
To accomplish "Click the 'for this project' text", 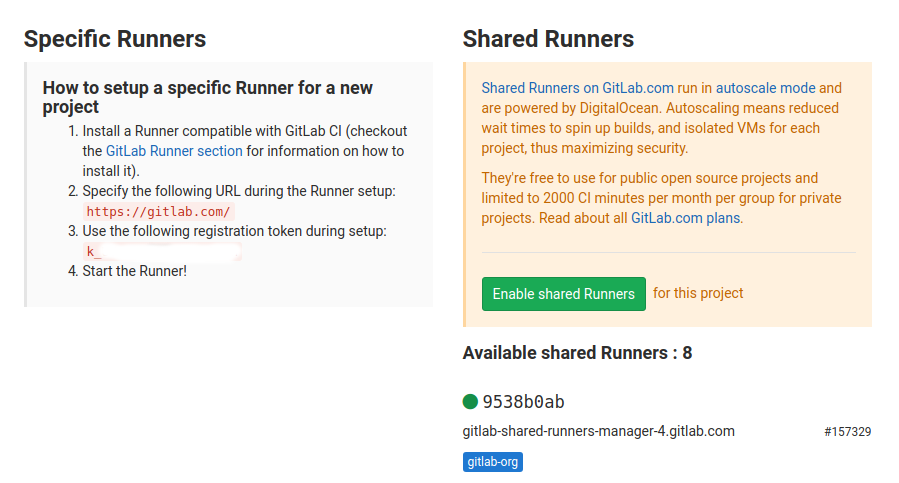I will click(698, 293).
